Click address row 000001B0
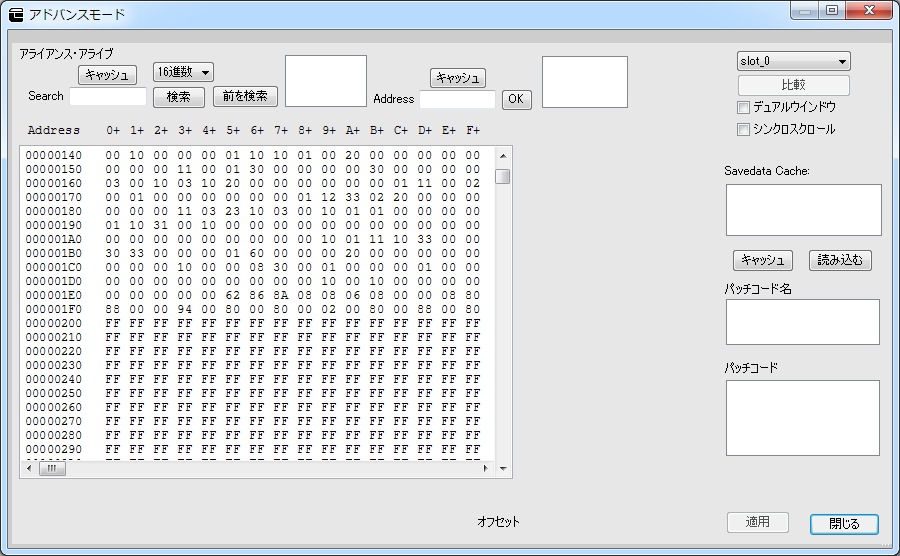The width and height of the screenshot is (900, 556). [253, 254]
